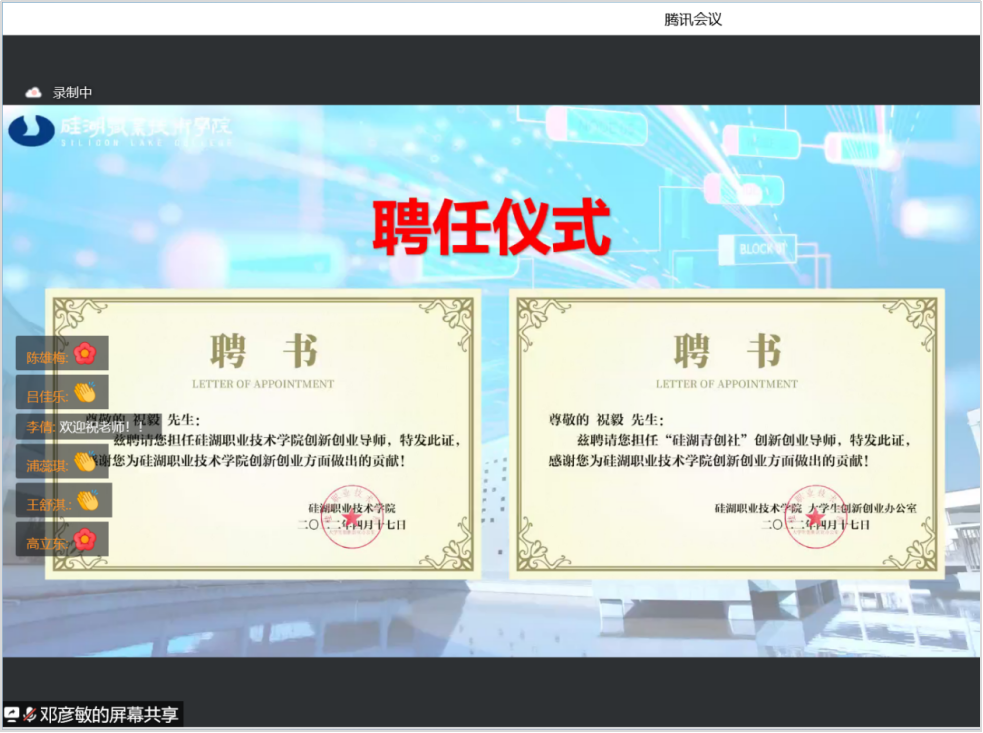Screen dimensions: 983x733
Task: Click the name 高立东 in chat
Action: pyautogui.click(x=47, y=544)
